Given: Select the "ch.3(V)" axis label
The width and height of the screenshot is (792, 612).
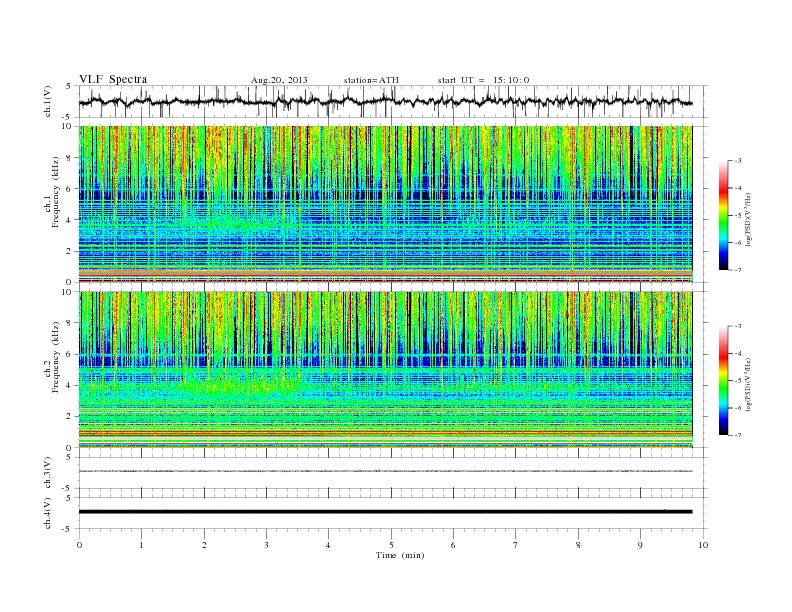Looking at the screenshot, I should pyautogui.click(x=48, y=473).
